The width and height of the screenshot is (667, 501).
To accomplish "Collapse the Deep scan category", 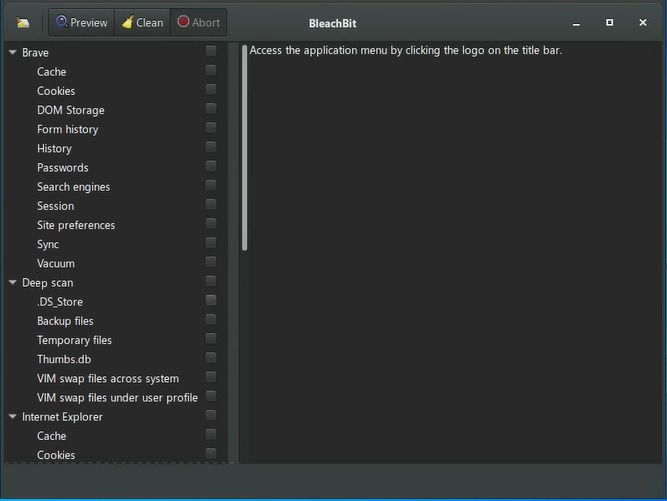I will pos(13,282).
